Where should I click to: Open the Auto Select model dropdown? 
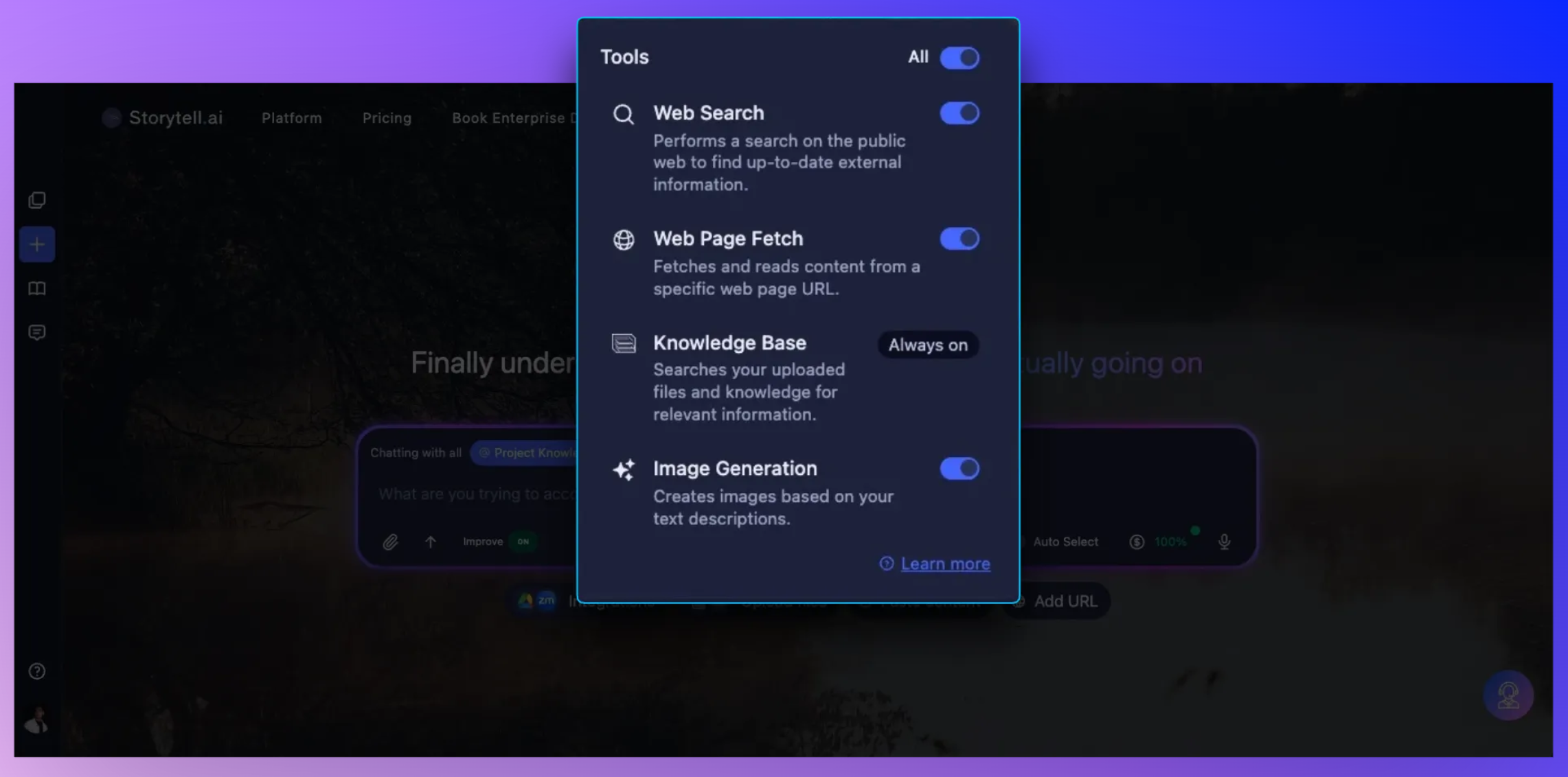[1065, 542]
